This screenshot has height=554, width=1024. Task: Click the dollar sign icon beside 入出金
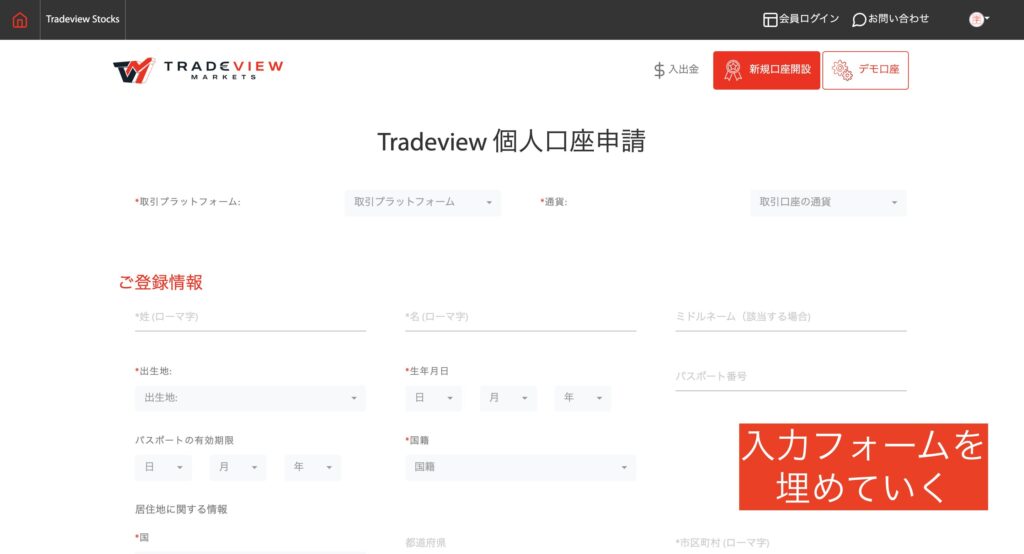[x=659, y=70]
